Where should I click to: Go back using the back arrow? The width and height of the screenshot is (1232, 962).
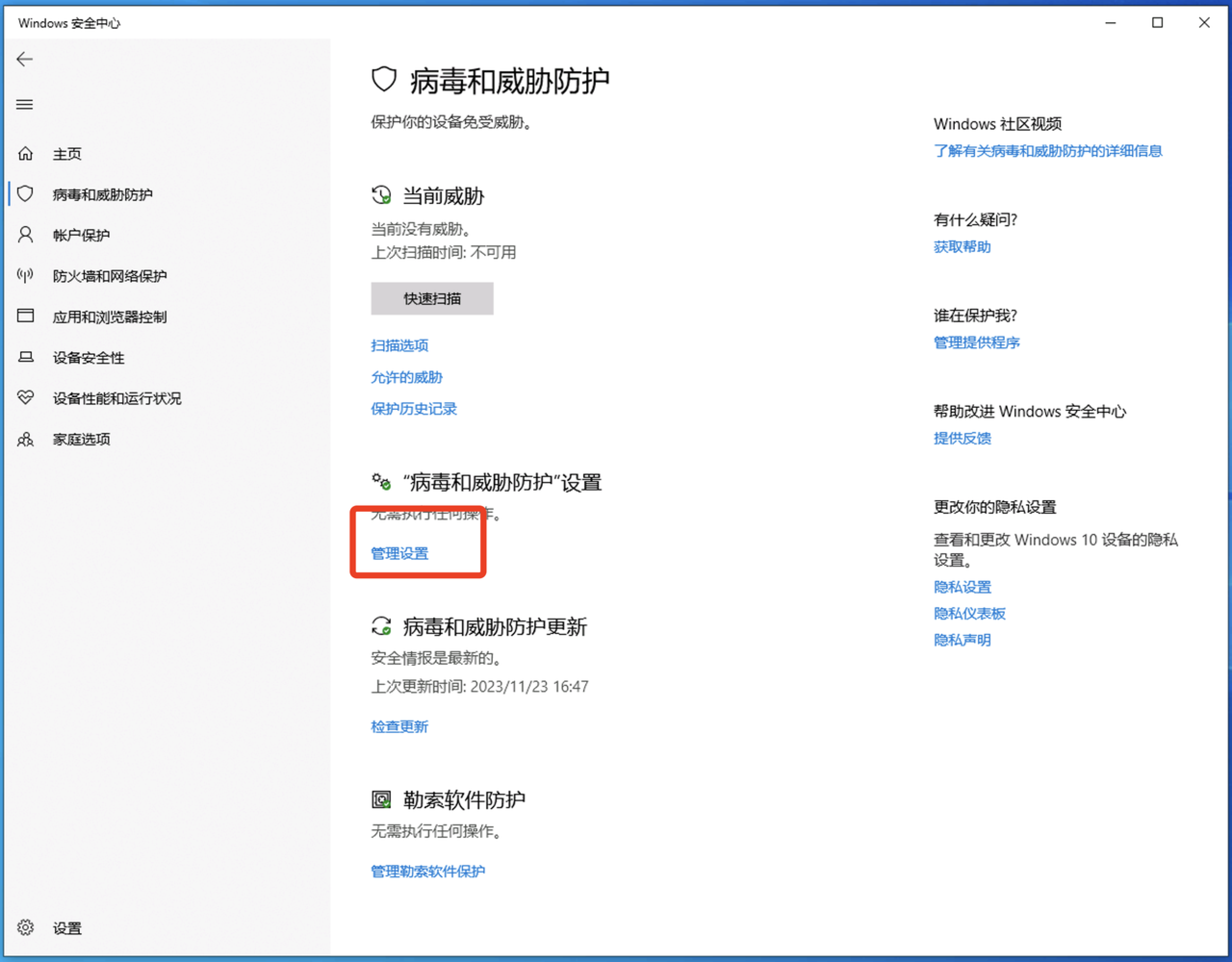tap(24, 59)
